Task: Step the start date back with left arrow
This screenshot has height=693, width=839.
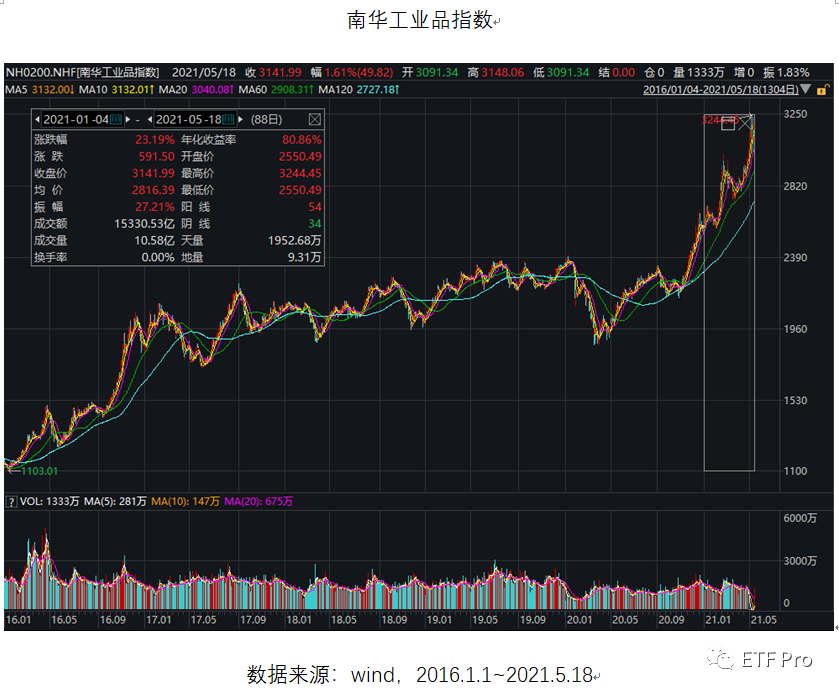Action: coord(37,118)
